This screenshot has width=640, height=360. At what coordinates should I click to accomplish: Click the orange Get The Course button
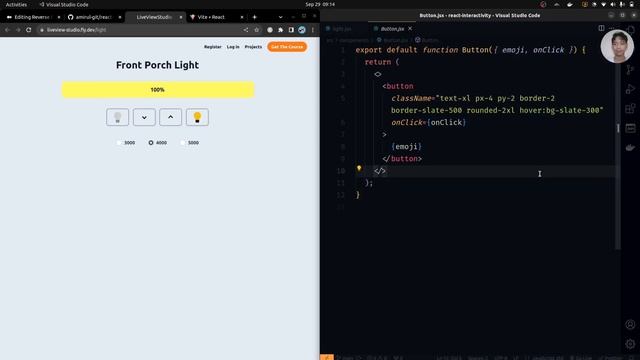287,47
